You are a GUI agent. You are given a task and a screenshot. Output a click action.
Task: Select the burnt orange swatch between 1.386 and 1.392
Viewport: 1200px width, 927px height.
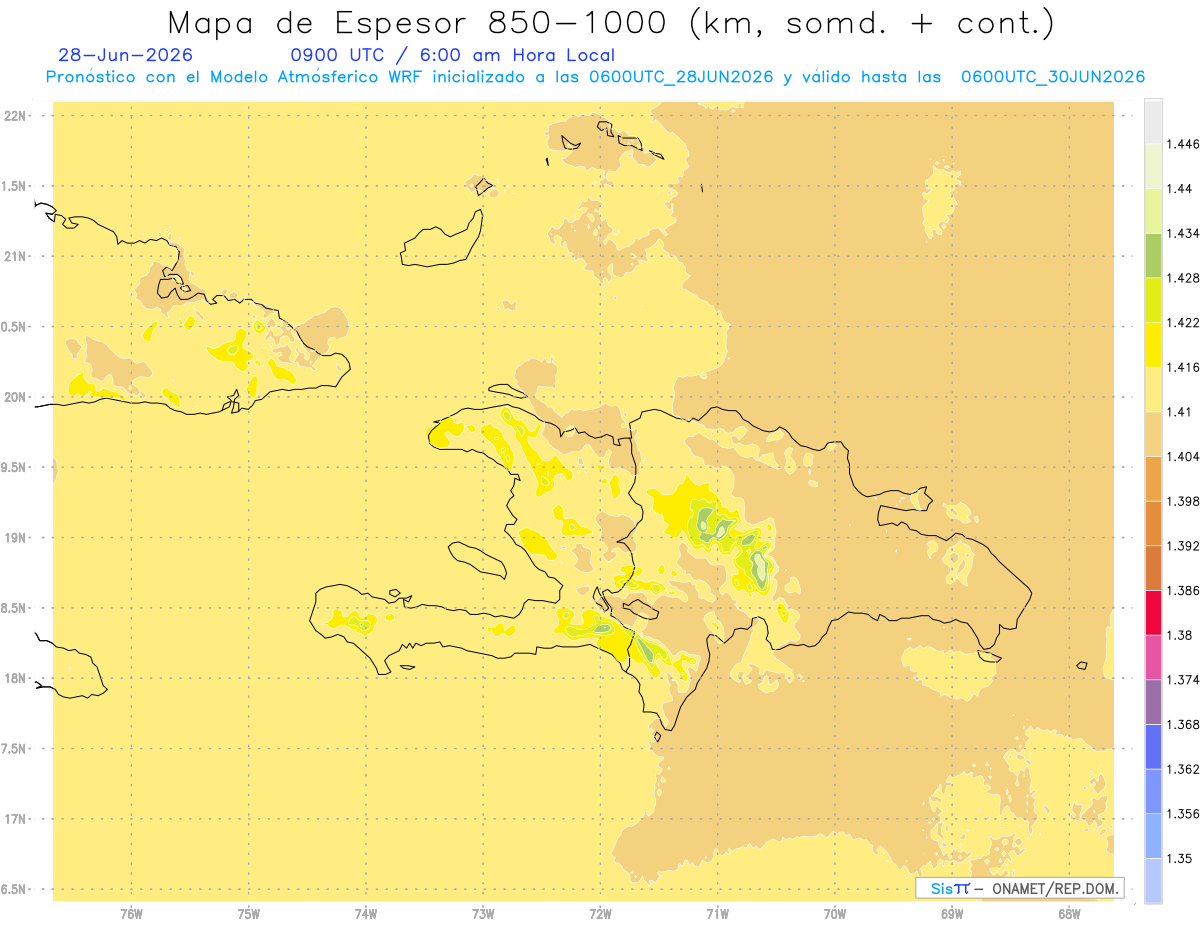click(x=1153, y=568)
